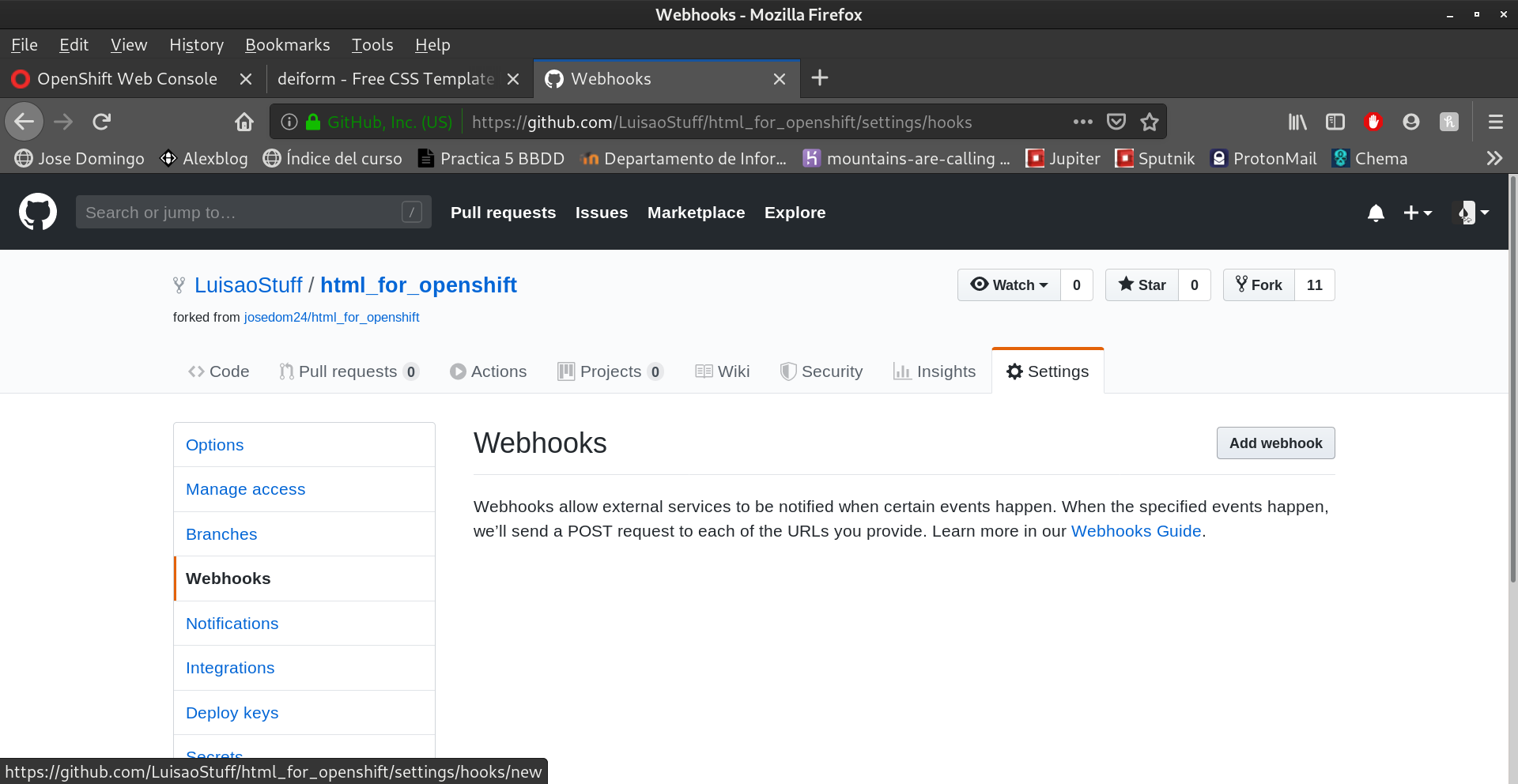Open the Library toolbar icon
Viewport: 1518px width, 784px height.
click(1297, 122)
